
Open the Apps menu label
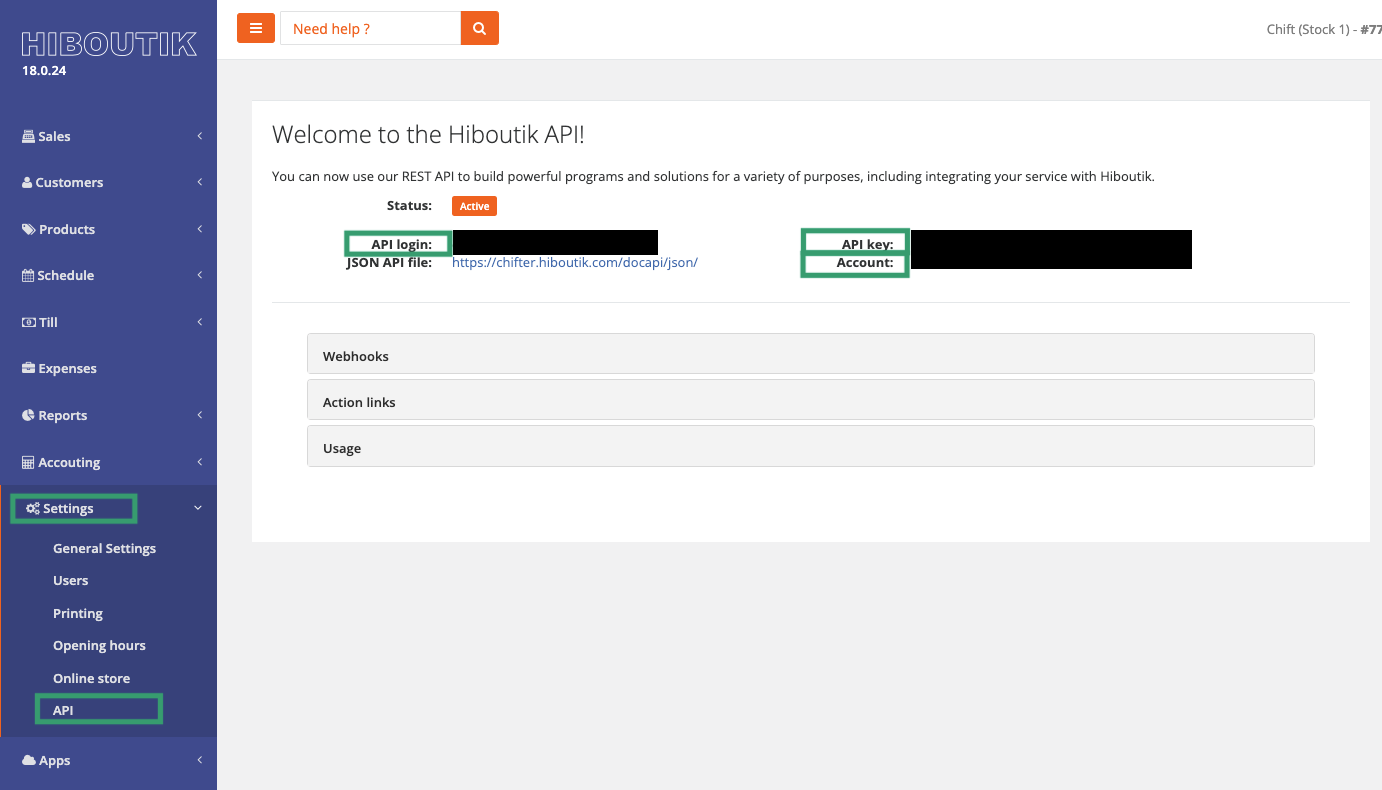pos(55,760)
